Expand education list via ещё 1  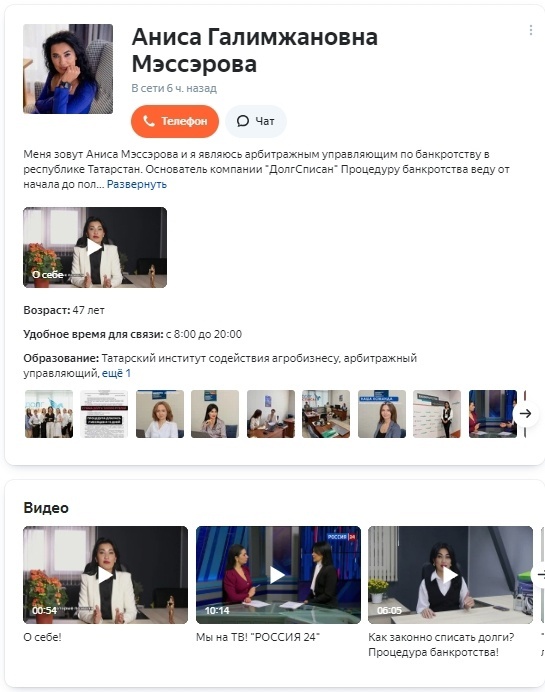pyautogui.click(x=117, y=373)
